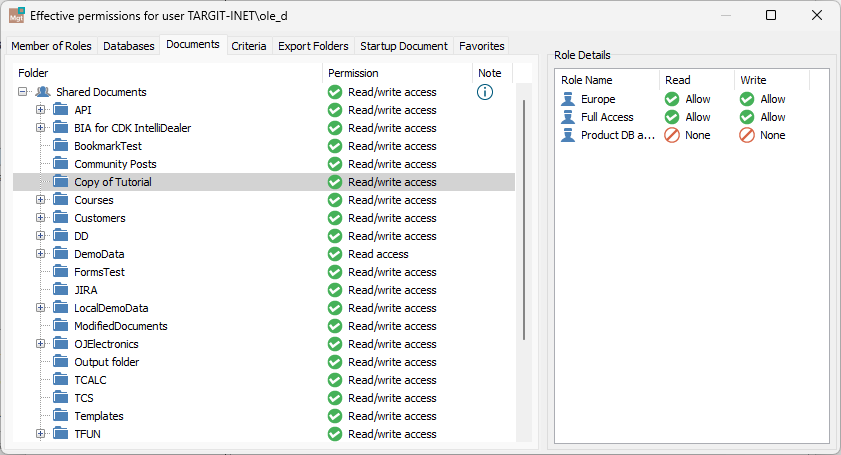The image size is (841, 455).
Task: Expand the OJElectronics folder node
Action: tap(40, 343)
